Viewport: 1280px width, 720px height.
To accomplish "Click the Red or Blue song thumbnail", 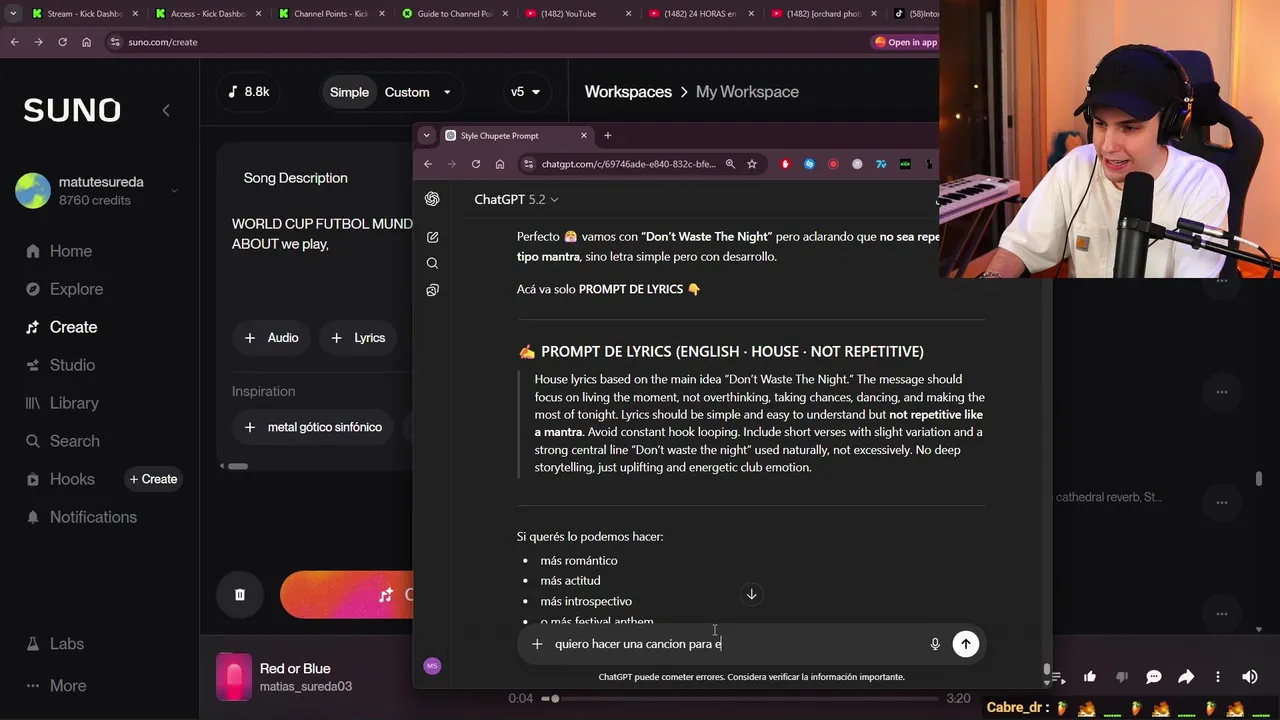I will click(234, 677).
